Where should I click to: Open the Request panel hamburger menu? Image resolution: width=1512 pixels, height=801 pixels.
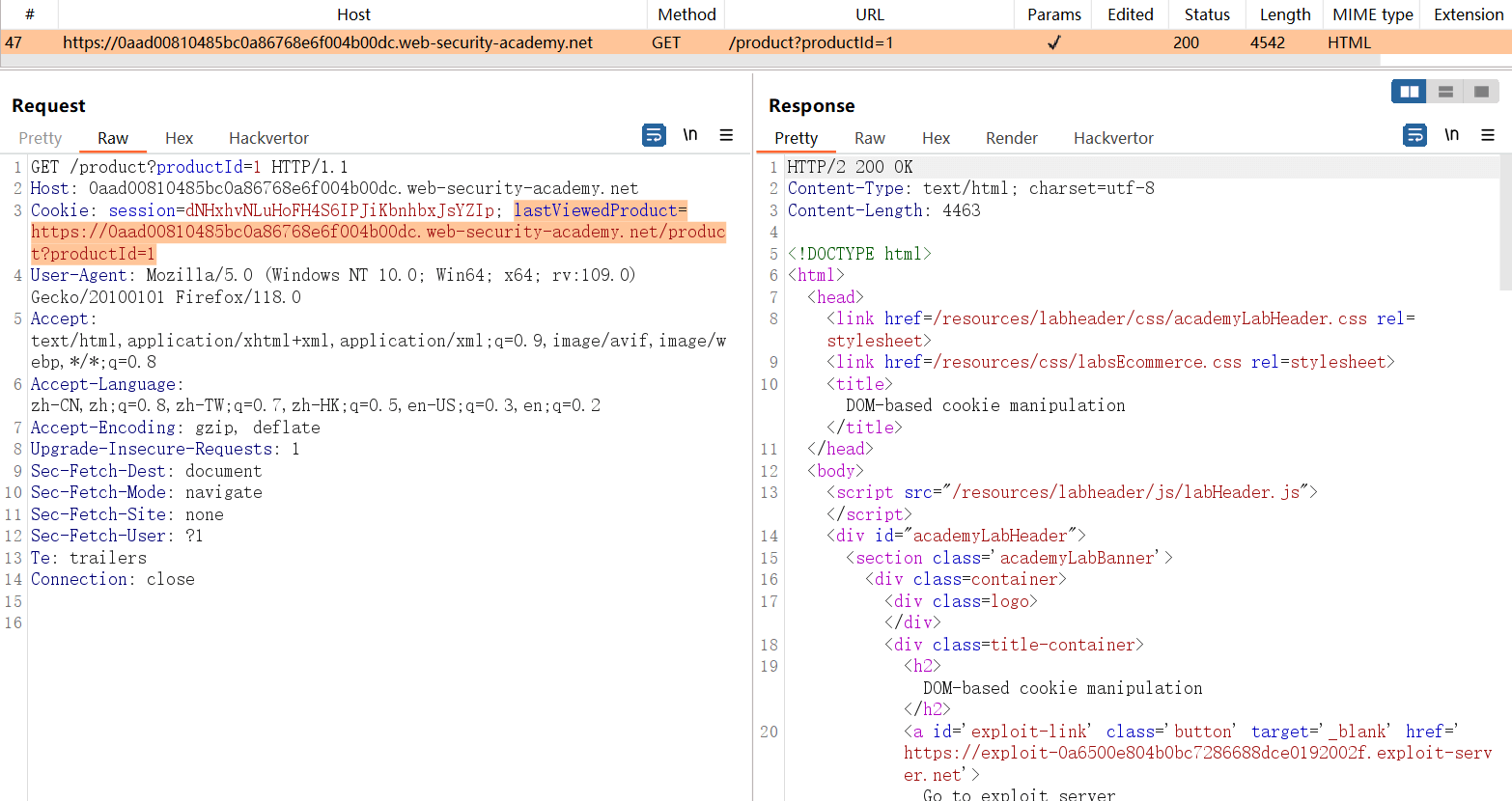pos(726,135)
